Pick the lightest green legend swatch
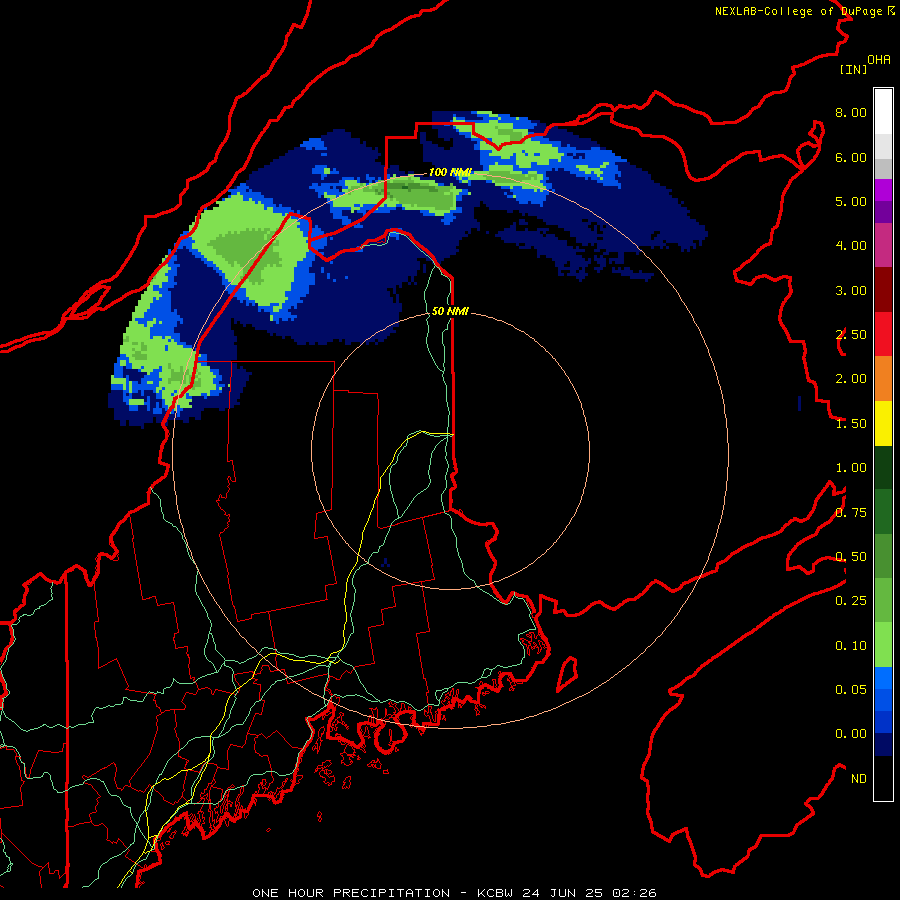Image resolution: width=900 pixels, height=900 pixels. point(883,645)
